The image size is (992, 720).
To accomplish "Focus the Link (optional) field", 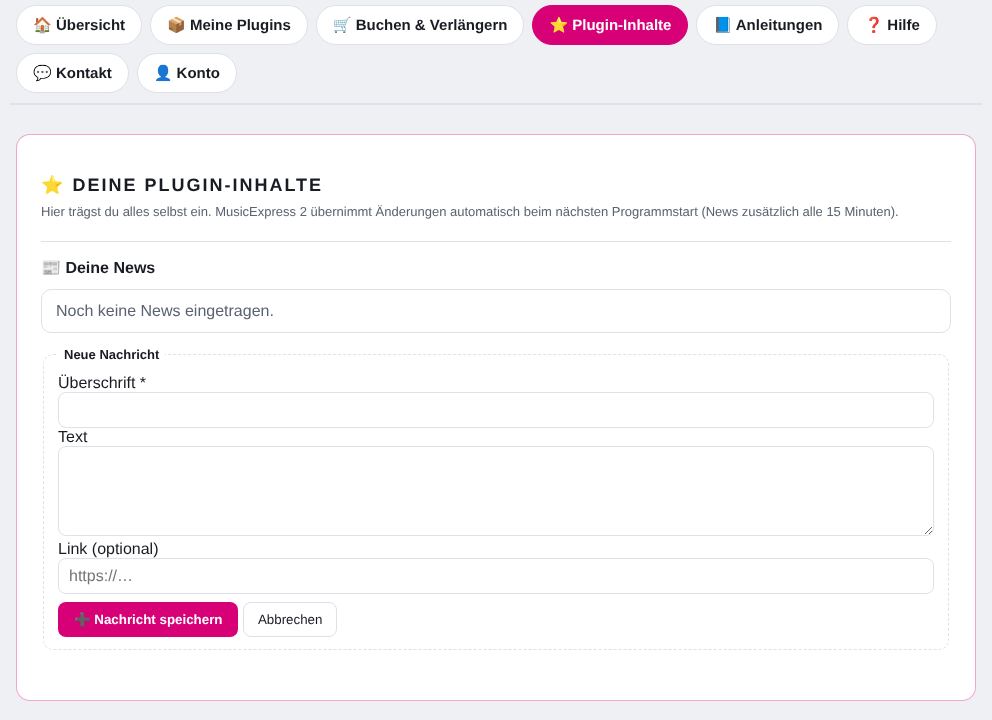I will [x=496, y=576].
